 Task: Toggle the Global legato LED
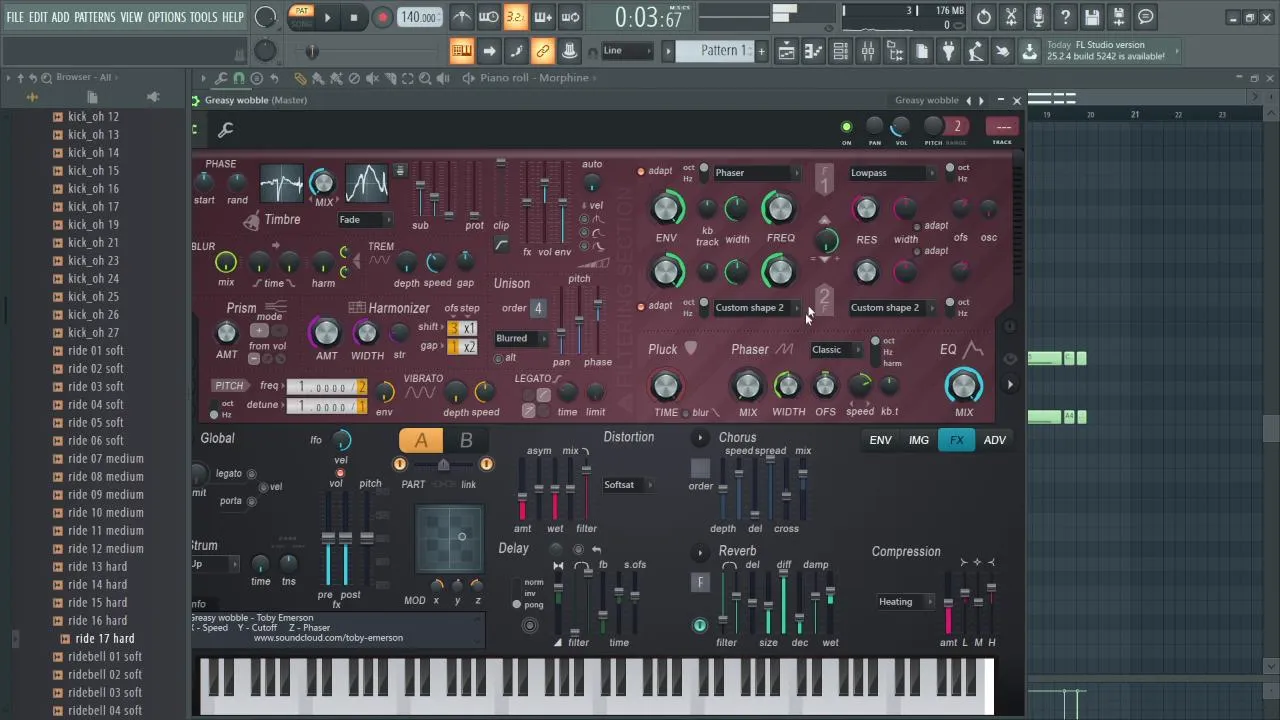(251, 474)
